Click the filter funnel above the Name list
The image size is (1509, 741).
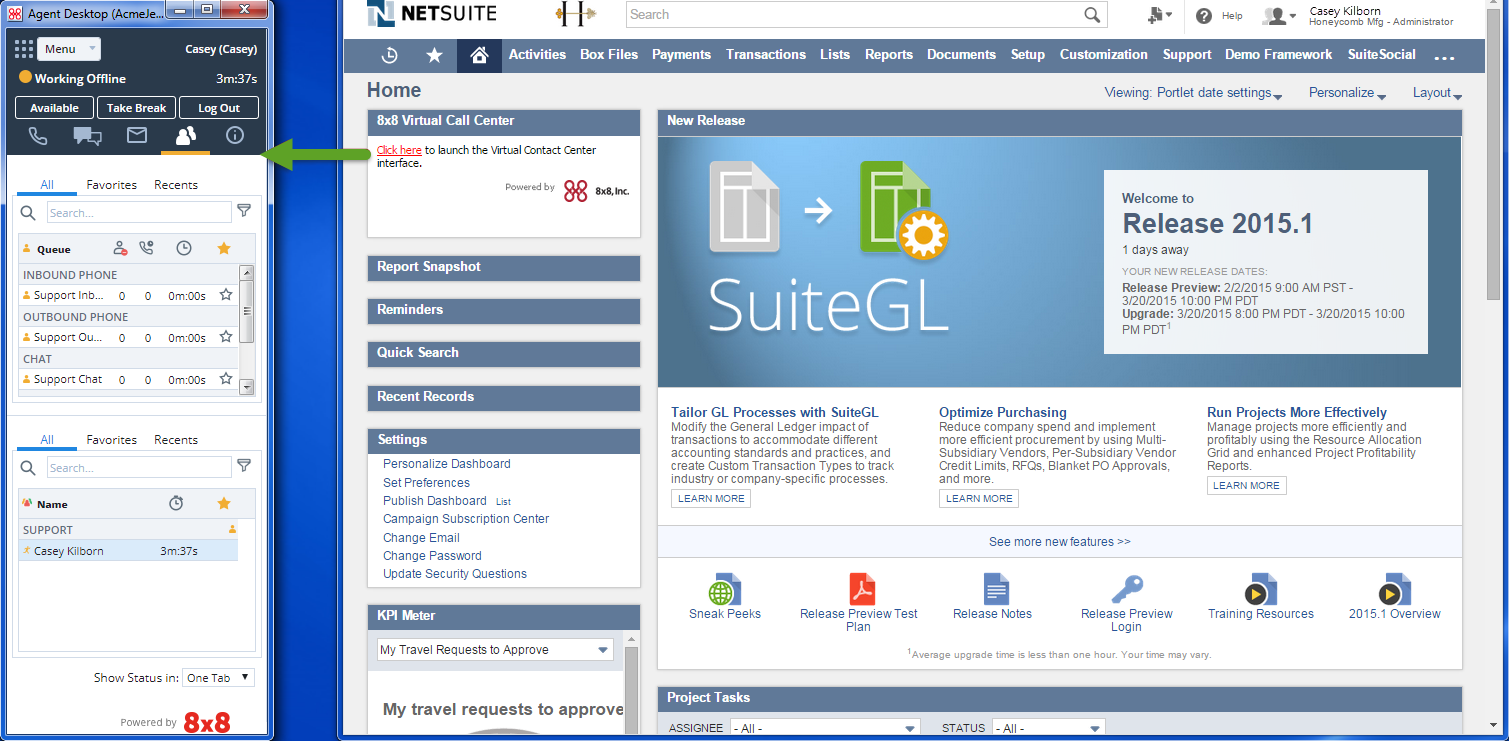244,466
